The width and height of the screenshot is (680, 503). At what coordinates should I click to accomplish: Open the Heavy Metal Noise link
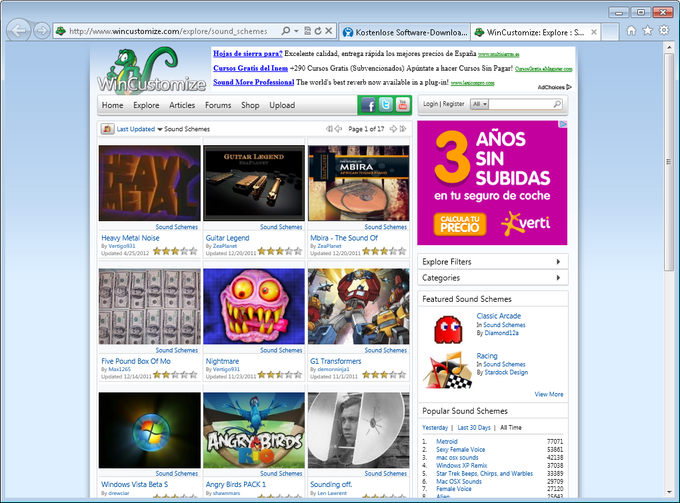130,238
